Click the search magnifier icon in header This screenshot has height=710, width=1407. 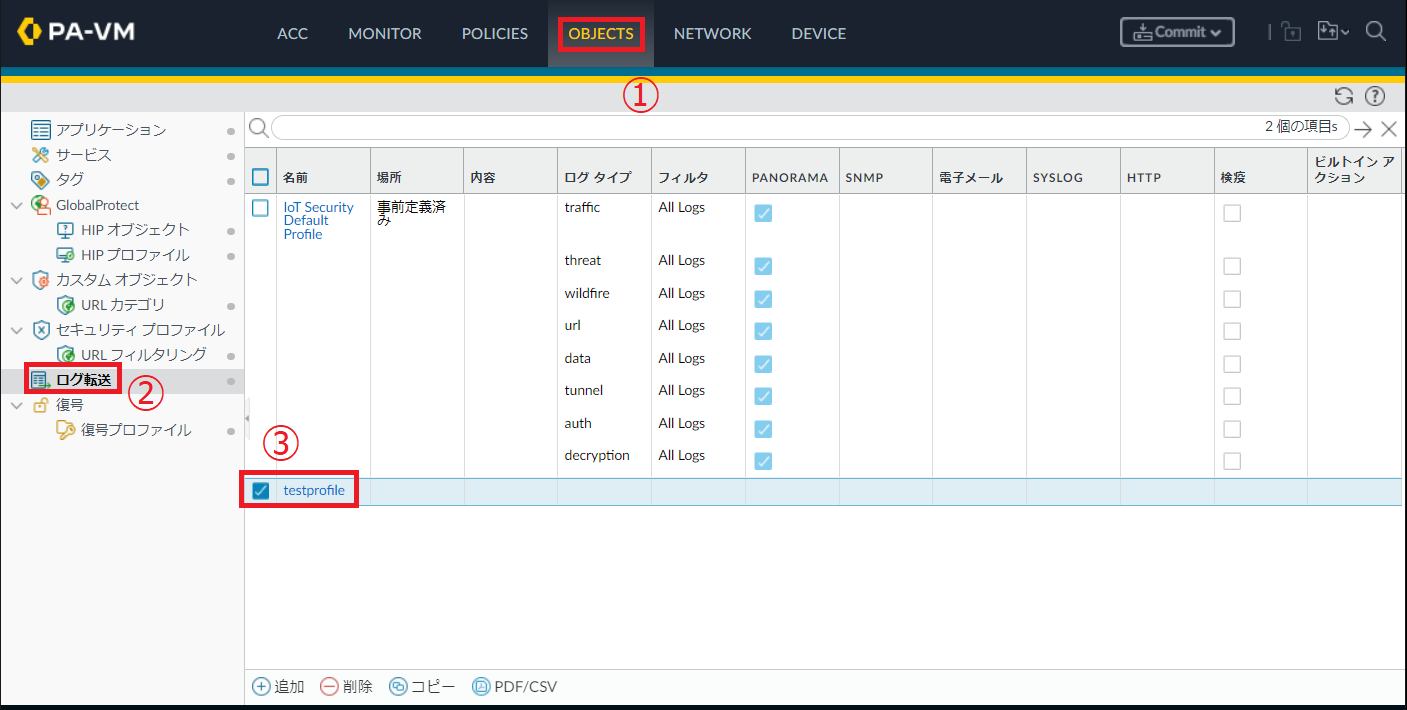(x=1376, y=32)
